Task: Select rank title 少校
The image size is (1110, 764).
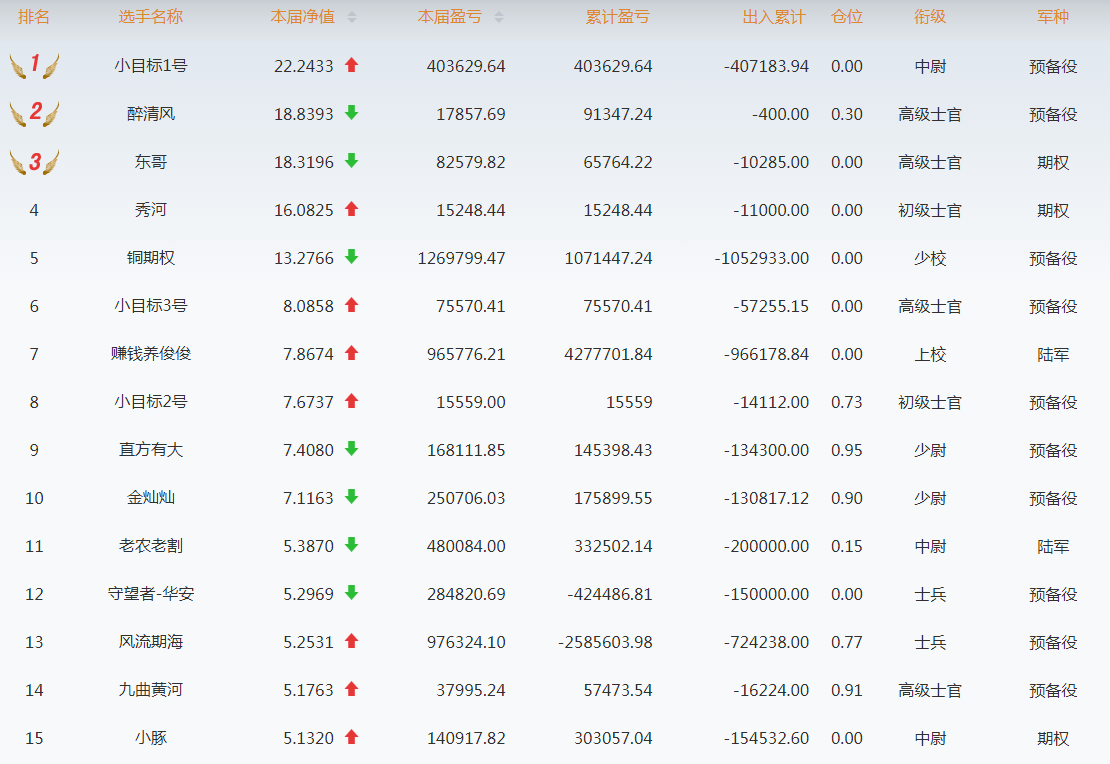Action: [x=930, y=258]
